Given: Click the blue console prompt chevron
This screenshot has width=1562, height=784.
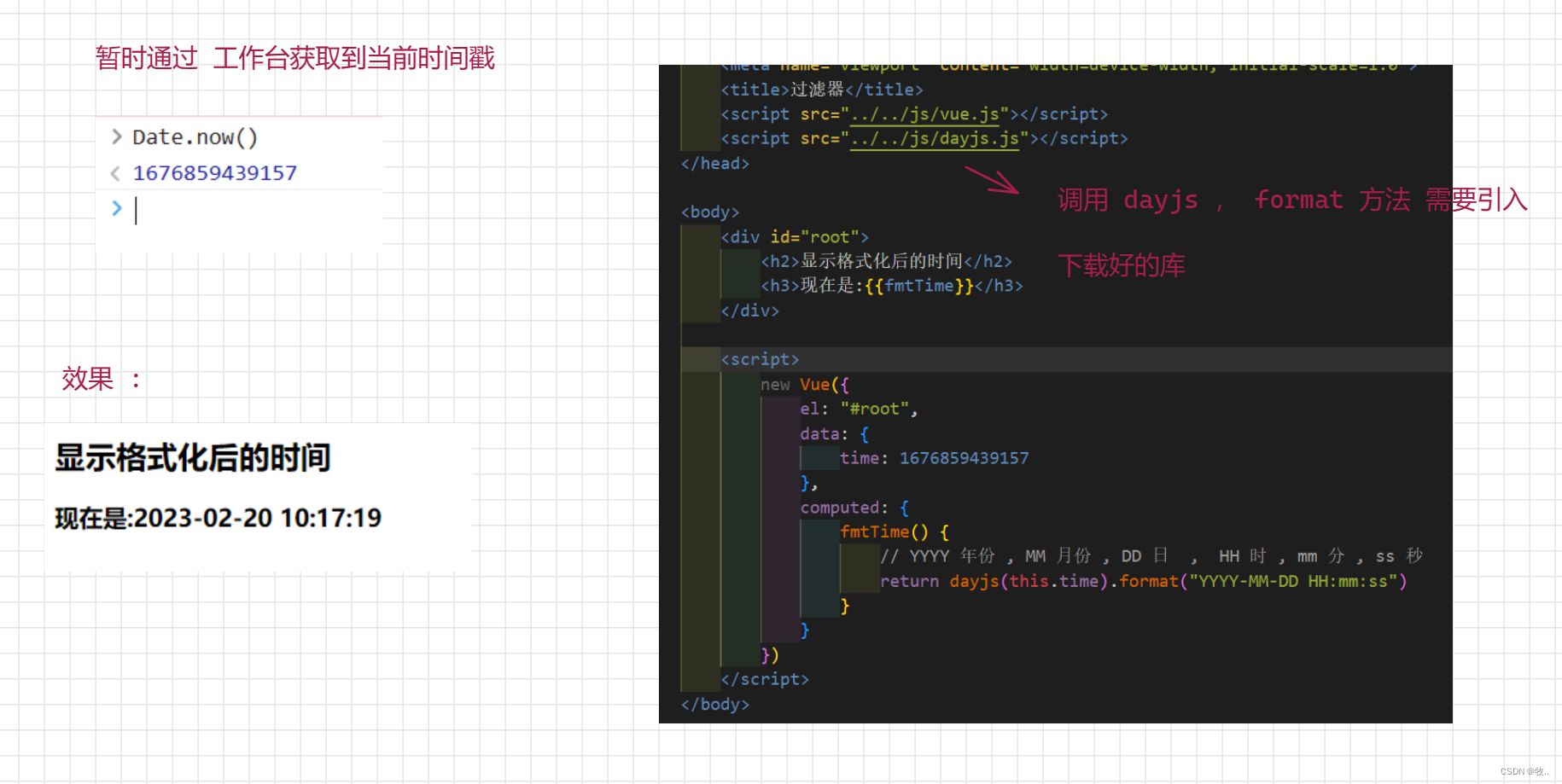Looking at the screenshot, I should pos(117,208).
